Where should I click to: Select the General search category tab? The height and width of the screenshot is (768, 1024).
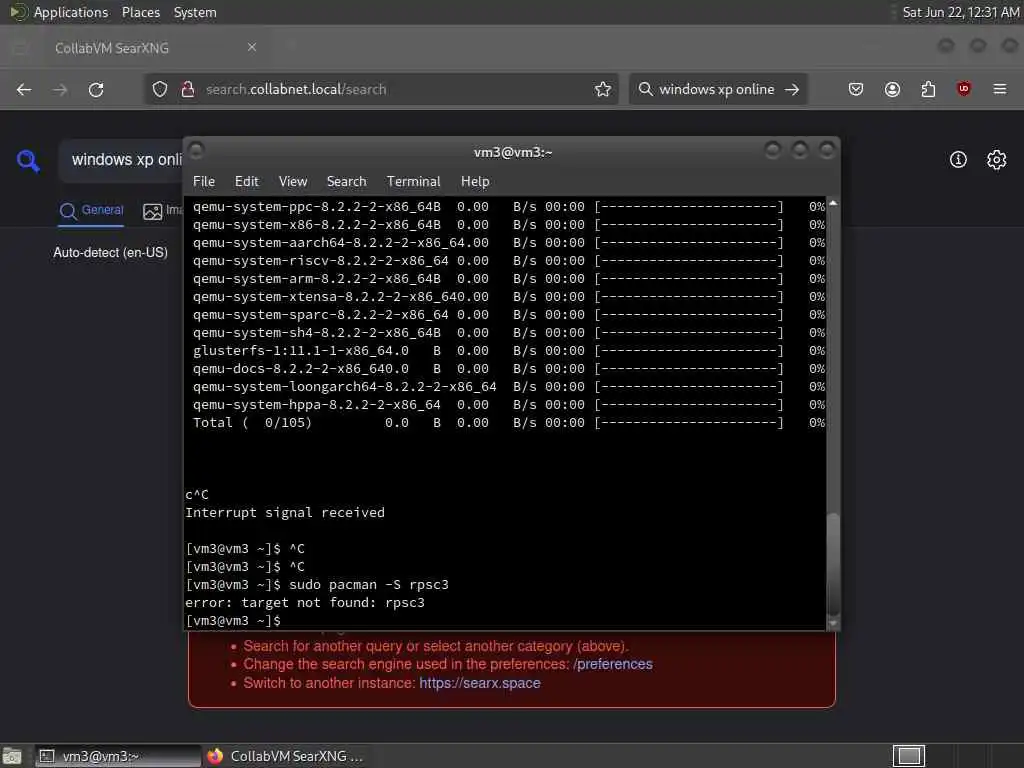(91, 210)
